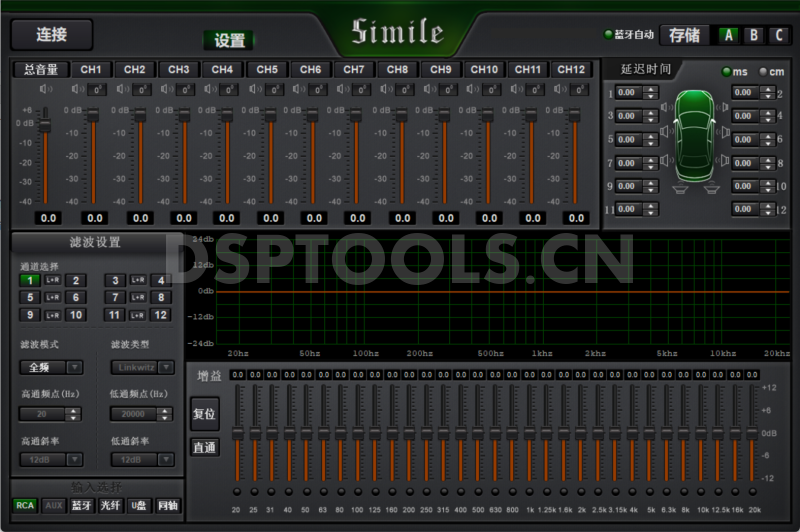This screenshot has height=532, width=800.
Task: Mute the CH2 speaker icon
Action: point(122,89)
